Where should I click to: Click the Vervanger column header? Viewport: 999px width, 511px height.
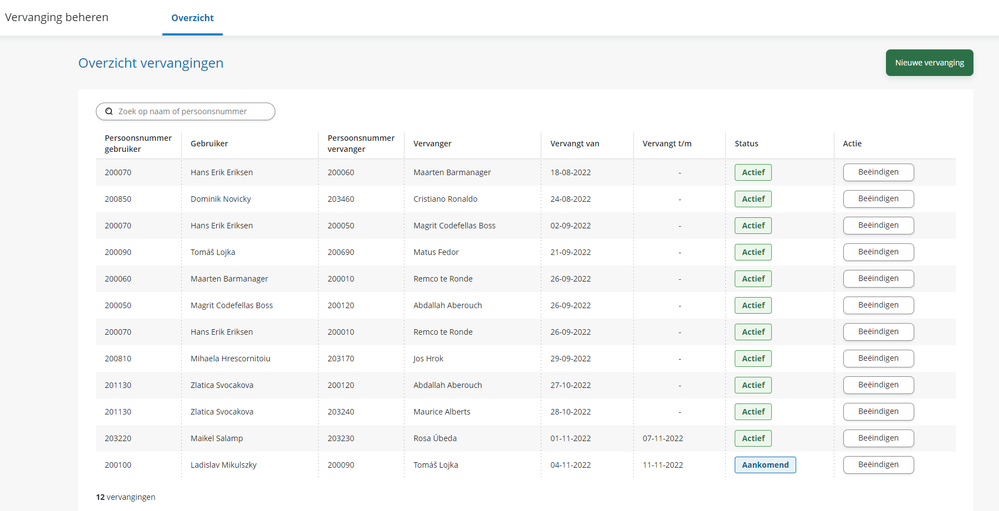pos(432,143)
